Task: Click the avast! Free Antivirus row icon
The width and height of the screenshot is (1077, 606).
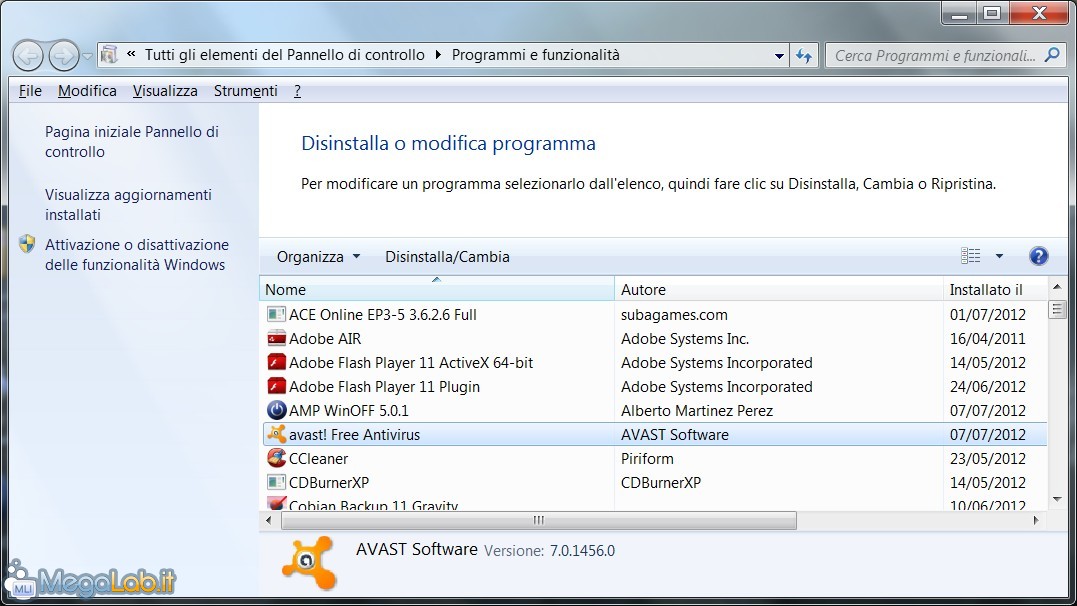Action: (x=276, y=434)
